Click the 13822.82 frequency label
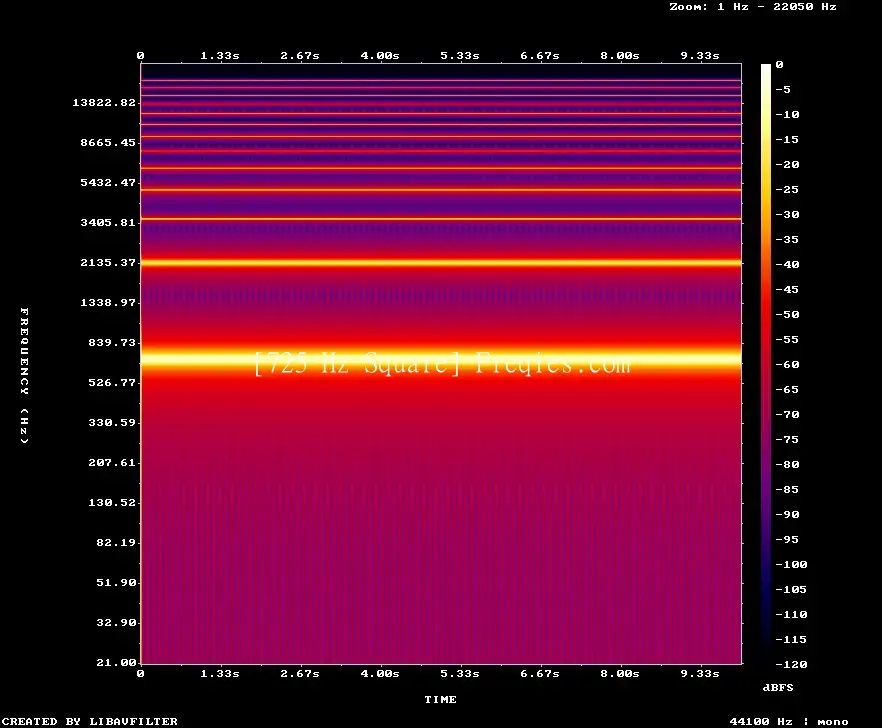 tap(104, 102)
